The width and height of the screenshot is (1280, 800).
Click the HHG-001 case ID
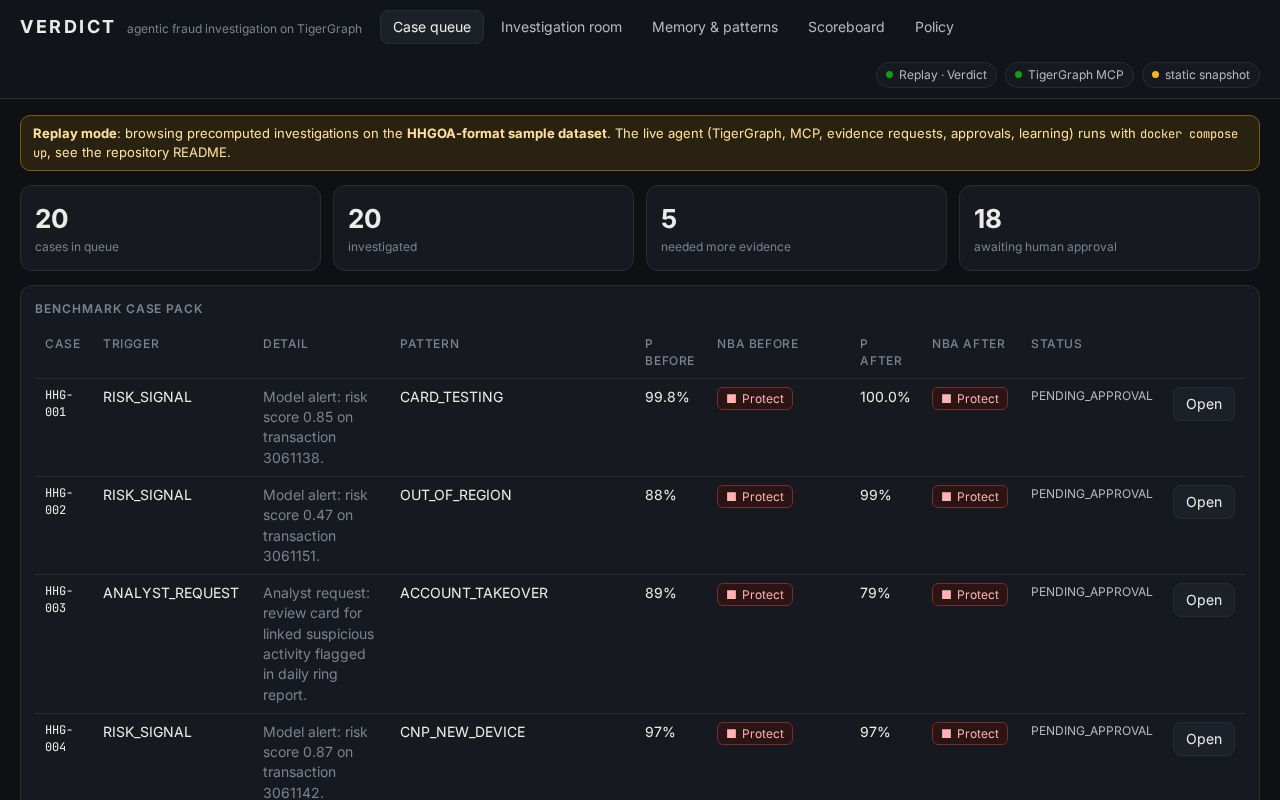pos(59,404)
